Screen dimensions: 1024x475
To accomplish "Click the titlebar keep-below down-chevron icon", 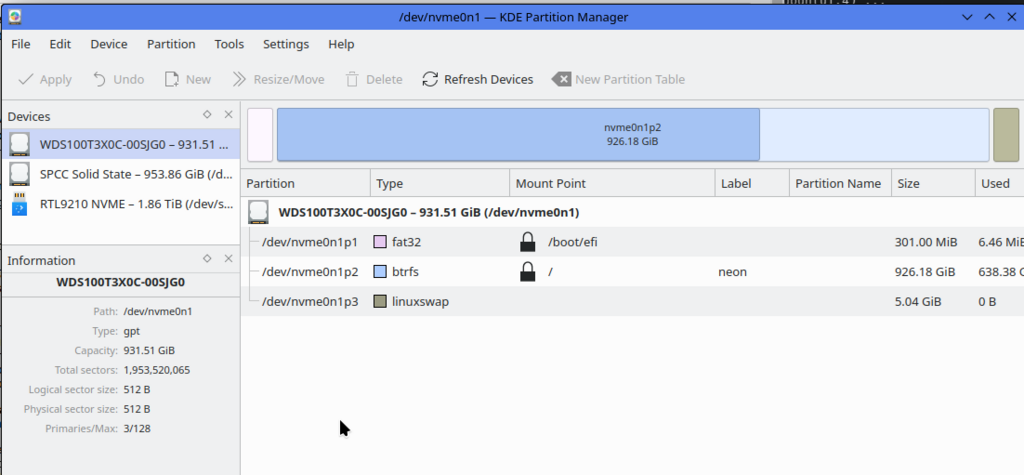I will [968, 17].
